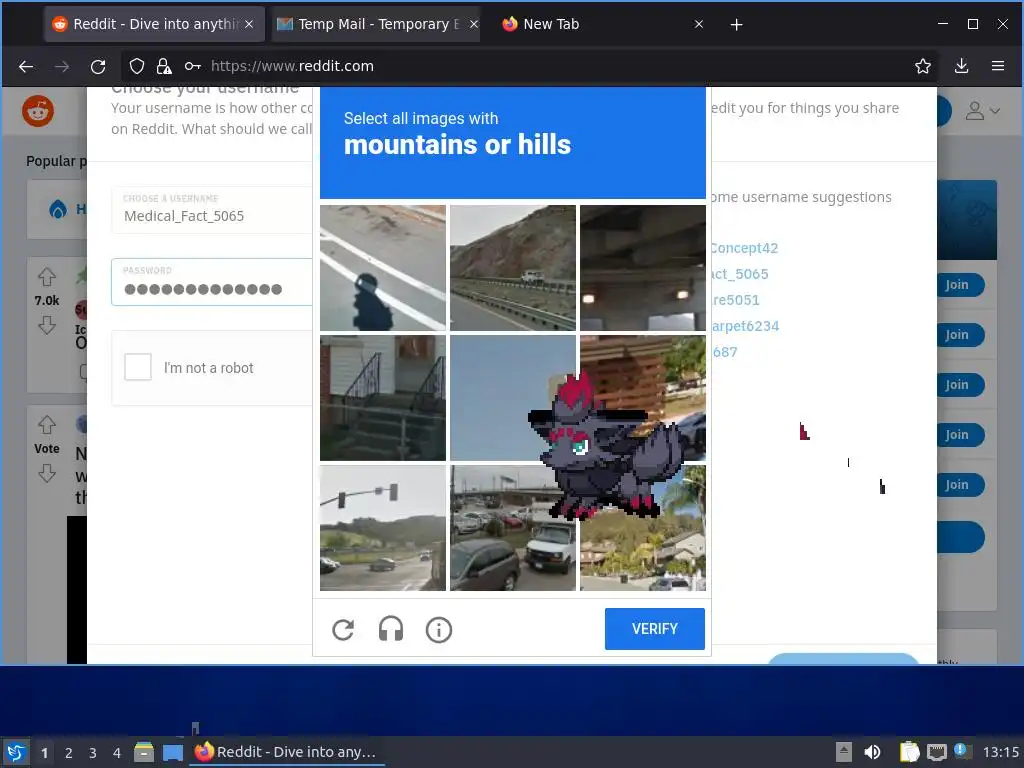Select the captcha tile with traffic lights
Viewport: 1024px width, 768px height.
(383, 528)
